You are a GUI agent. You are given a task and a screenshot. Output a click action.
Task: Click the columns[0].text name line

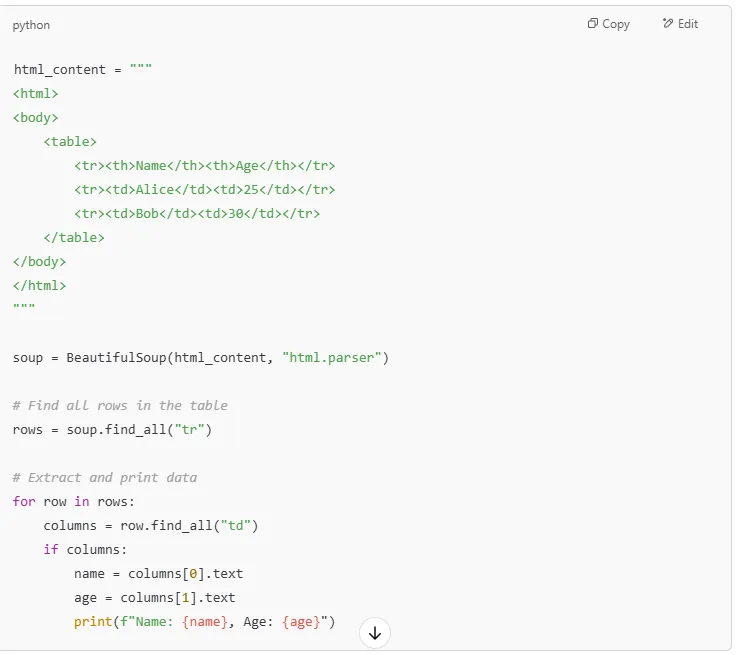point(158,573)
